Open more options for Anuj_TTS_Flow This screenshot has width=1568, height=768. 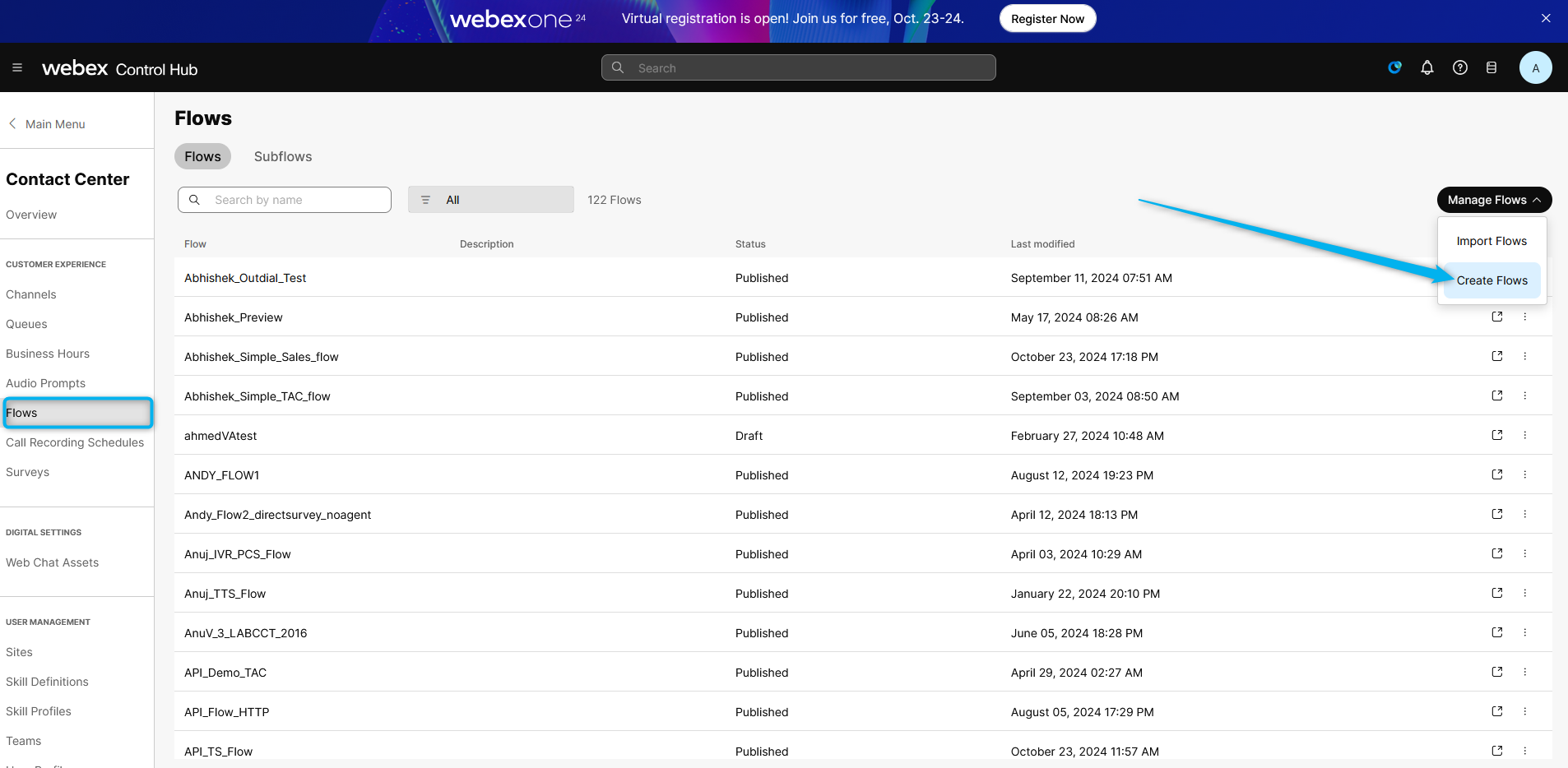[1524, 593]
